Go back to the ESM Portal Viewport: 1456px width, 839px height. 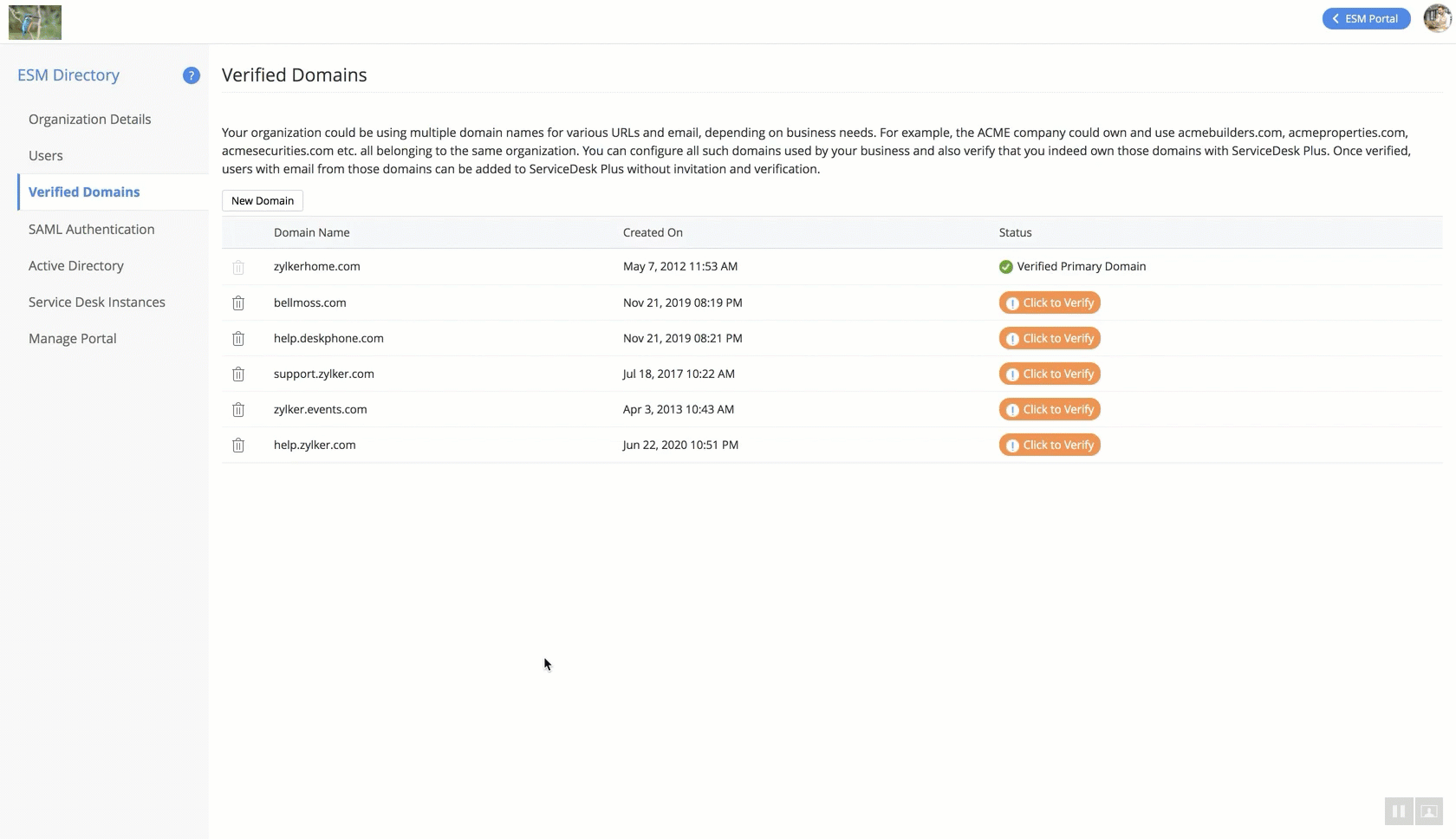click(1365, 18)
